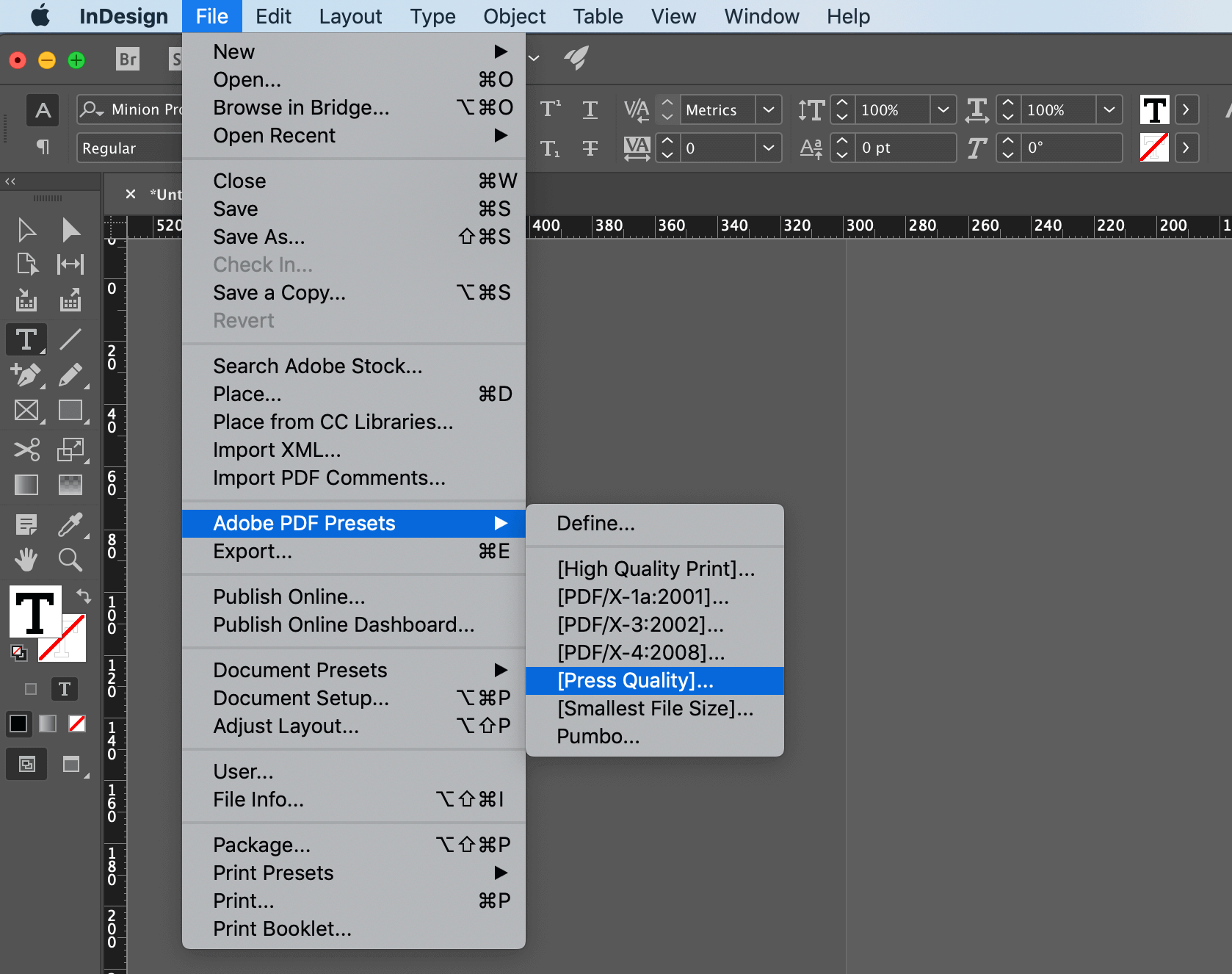Select the Pencil tool
The image size is (1232, 974).
(x=70, y=375)
